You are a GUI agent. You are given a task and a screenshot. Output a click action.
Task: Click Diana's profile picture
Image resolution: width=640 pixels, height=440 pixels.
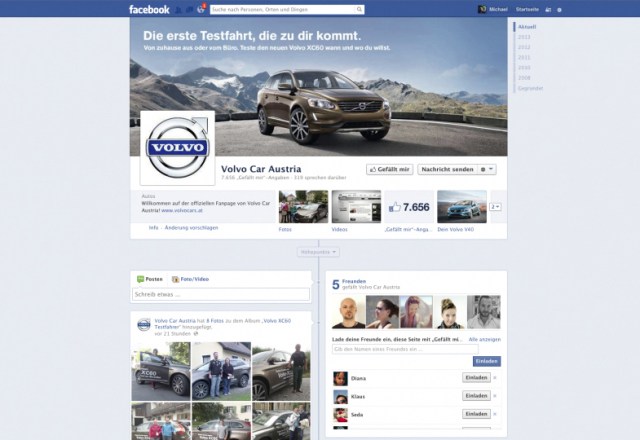pyautogui.click(x=340, y=378)
